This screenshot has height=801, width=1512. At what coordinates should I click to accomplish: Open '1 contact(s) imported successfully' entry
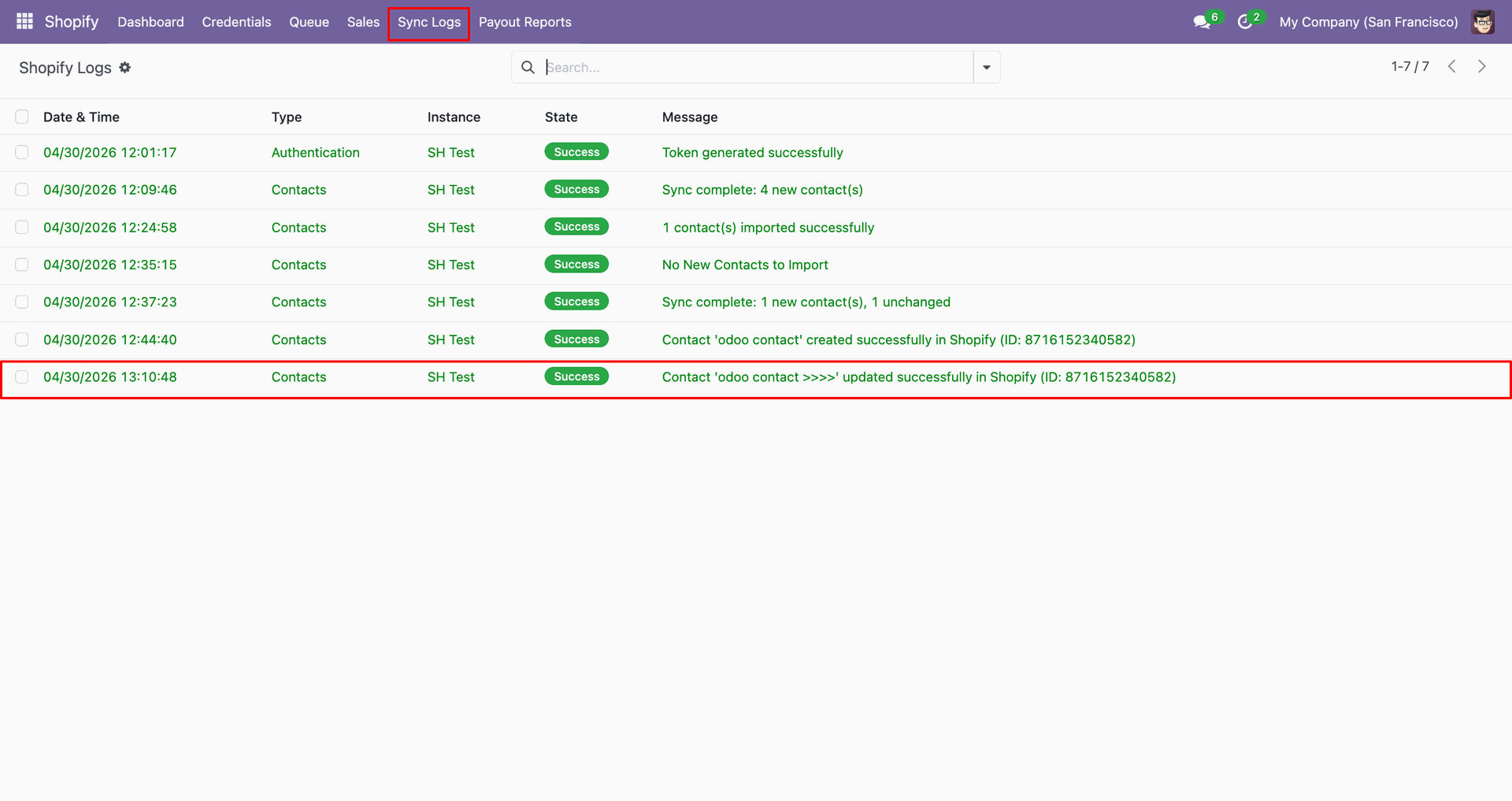point(768,227)
